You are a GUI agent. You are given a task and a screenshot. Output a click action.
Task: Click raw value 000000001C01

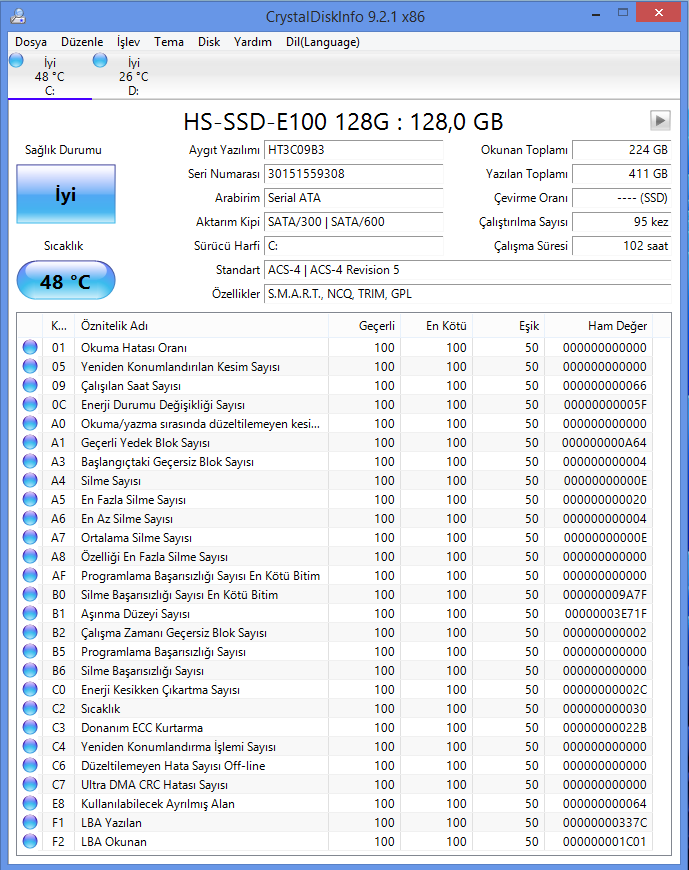coord(605,842)
